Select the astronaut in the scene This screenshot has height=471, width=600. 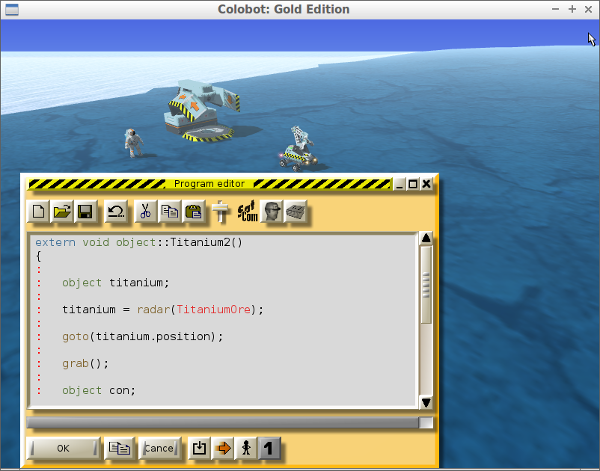[x=134, y=143]
